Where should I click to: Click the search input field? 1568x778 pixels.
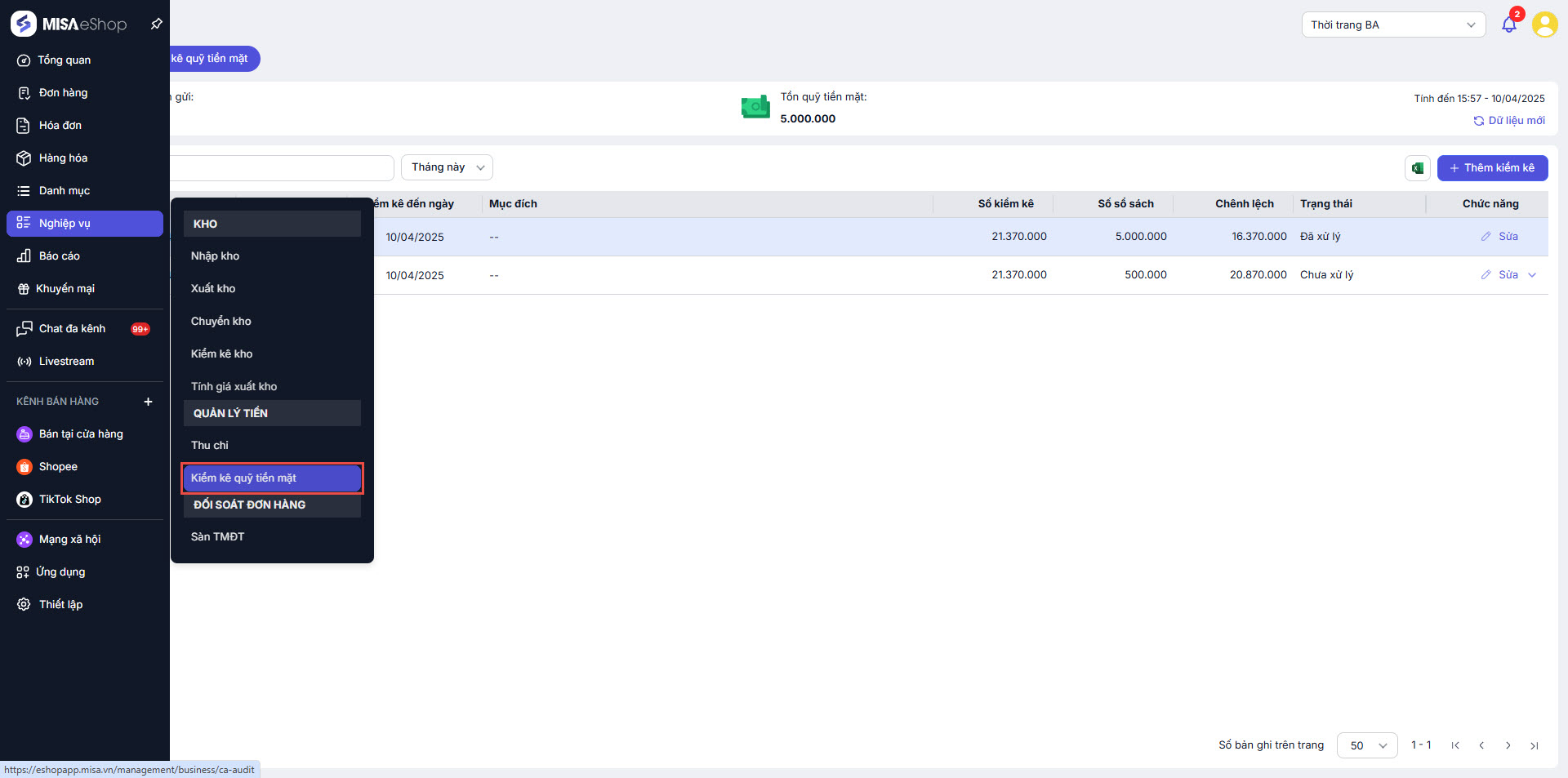pos(282,168)
